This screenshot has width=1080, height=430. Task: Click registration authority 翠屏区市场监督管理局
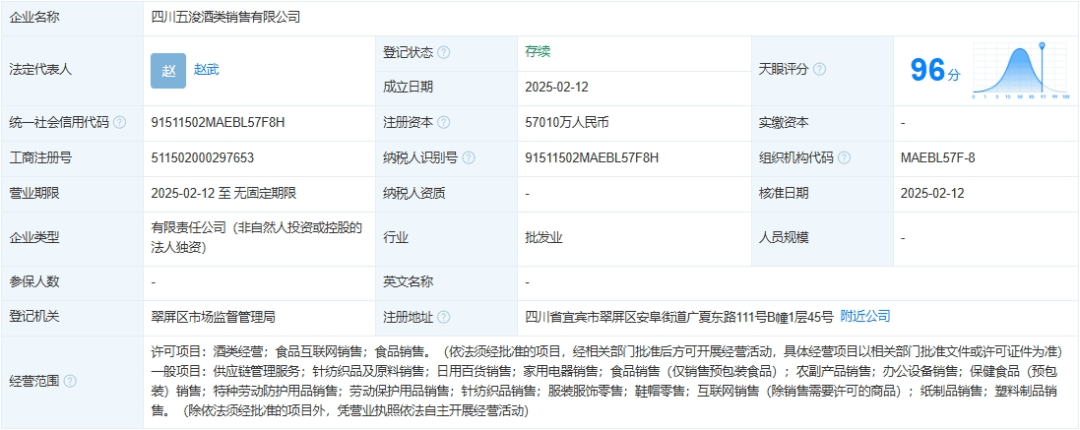point(214,317)
